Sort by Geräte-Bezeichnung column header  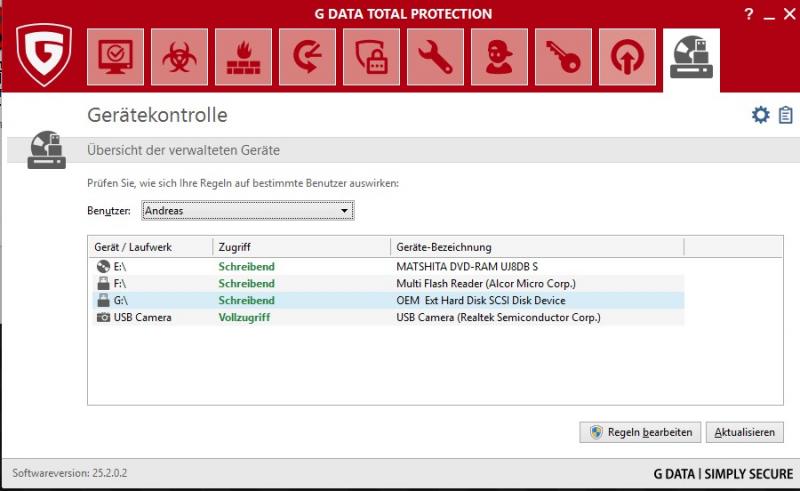click(x=537, y=247)
